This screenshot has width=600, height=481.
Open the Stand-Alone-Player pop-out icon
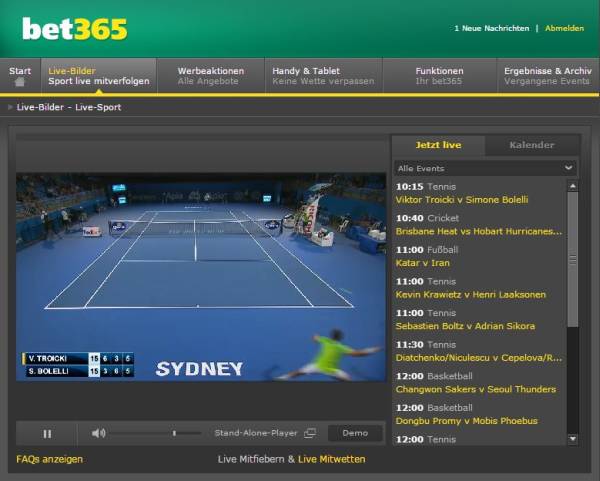click(310, 433)
